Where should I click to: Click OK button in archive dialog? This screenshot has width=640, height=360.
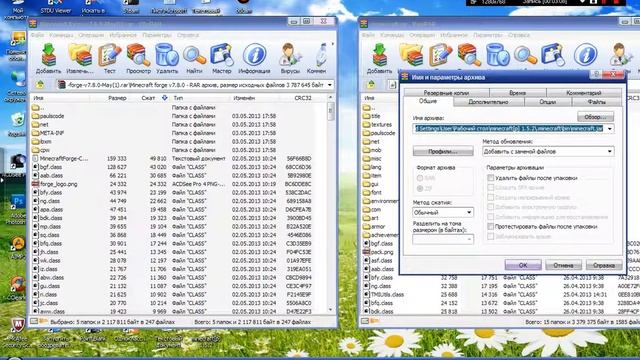pos(523,265)
